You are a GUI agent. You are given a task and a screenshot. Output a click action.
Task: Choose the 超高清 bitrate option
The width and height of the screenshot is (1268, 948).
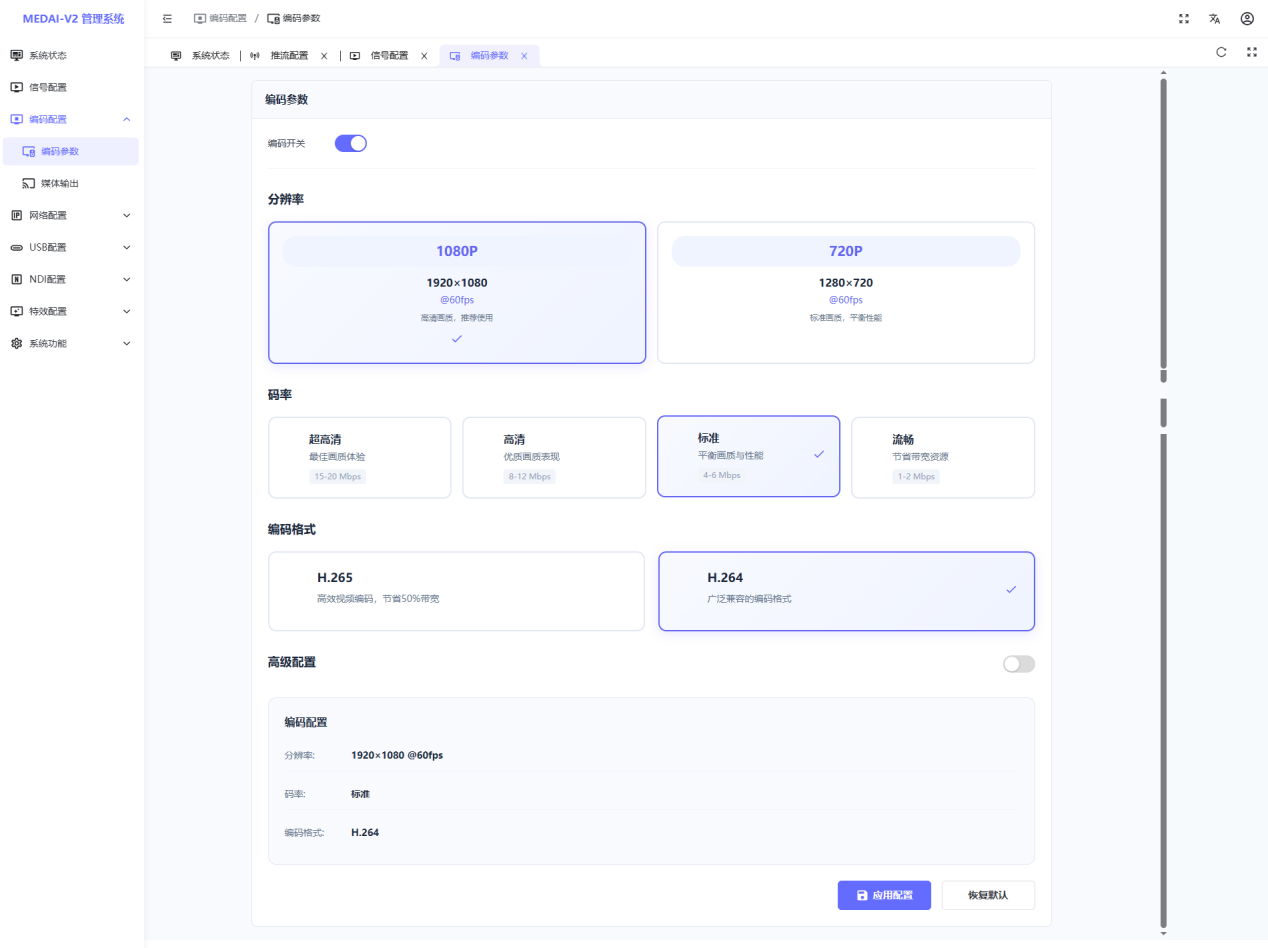pos(360,457)
